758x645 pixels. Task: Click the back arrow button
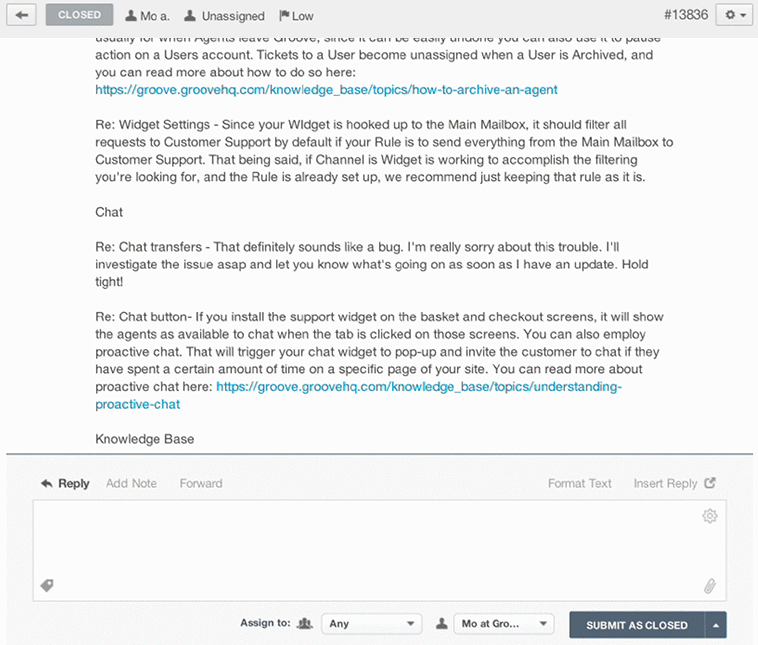tap(22, 15)
